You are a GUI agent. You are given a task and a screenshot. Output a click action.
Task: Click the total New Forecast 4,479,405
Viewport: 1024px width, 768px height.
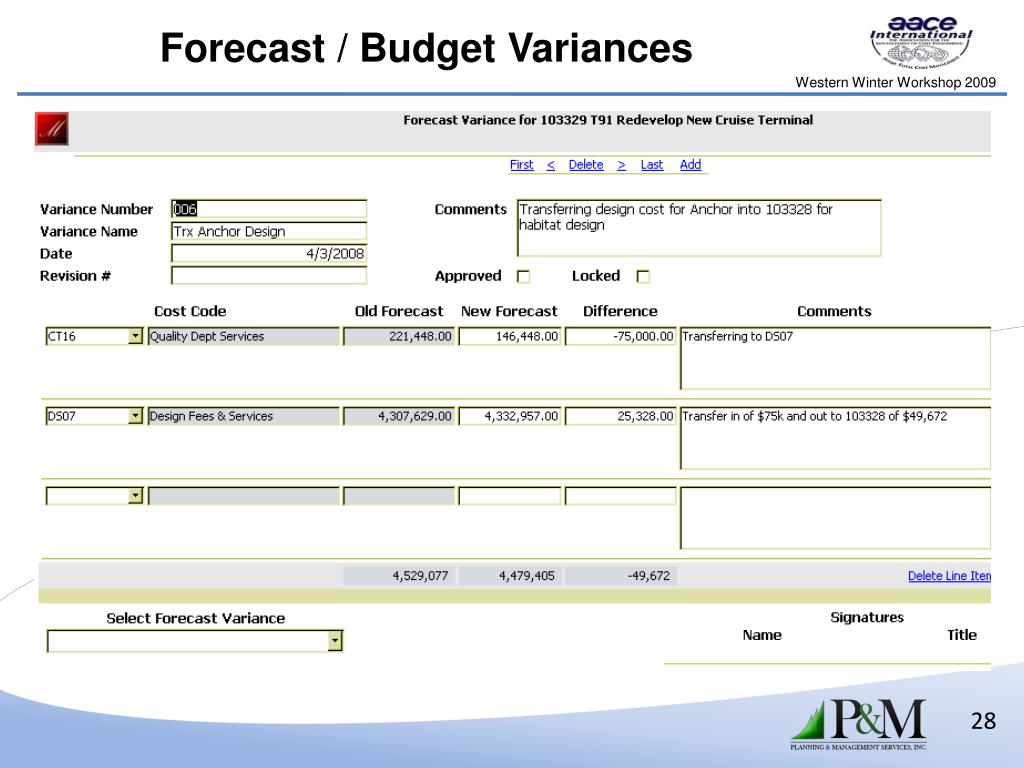509,575
